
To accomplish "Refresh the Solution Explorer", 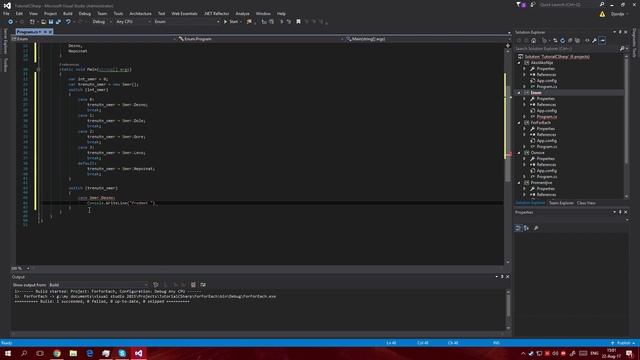I will point(562,41).
